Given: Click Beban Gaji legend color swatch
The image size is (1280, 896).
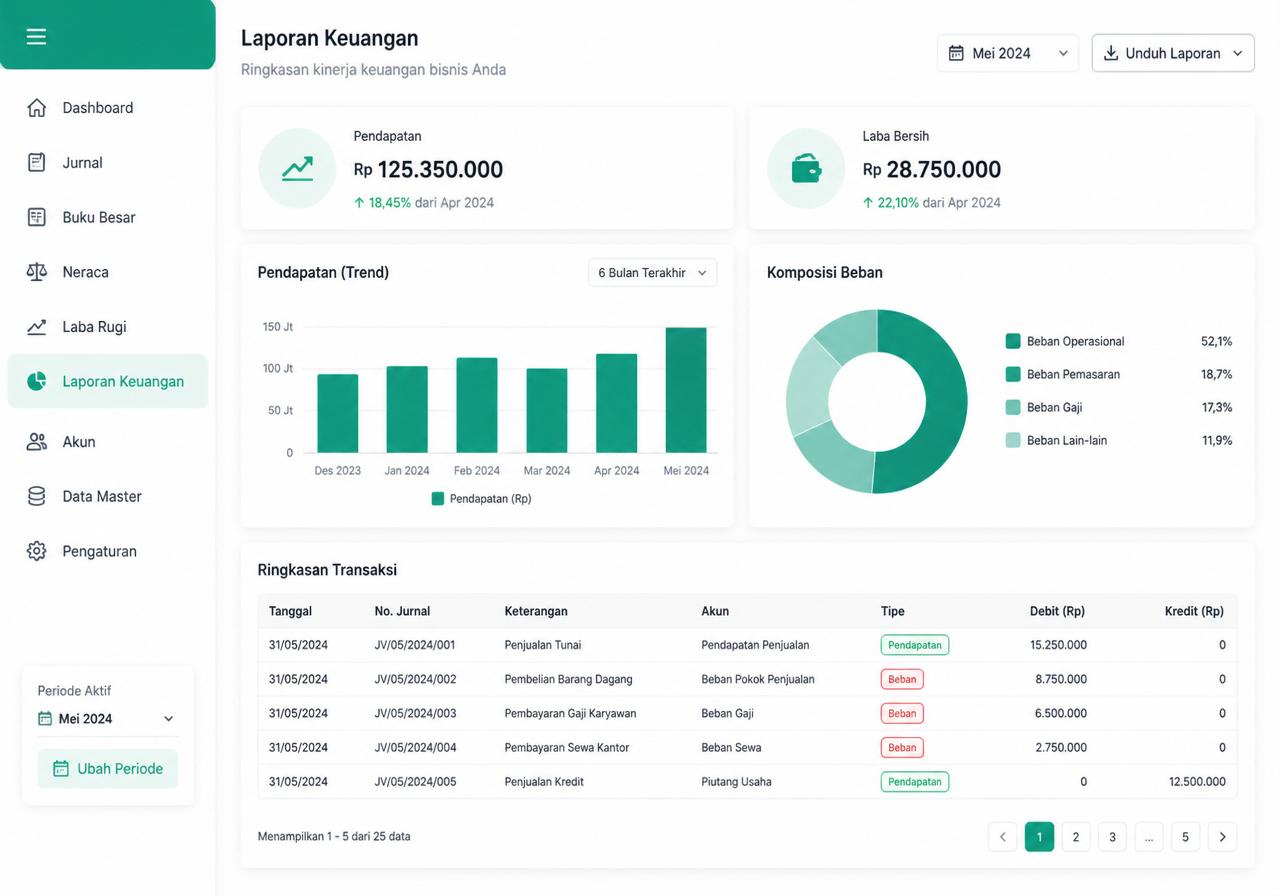Looking at the screenshot, I should click(x=1013, y=407).
